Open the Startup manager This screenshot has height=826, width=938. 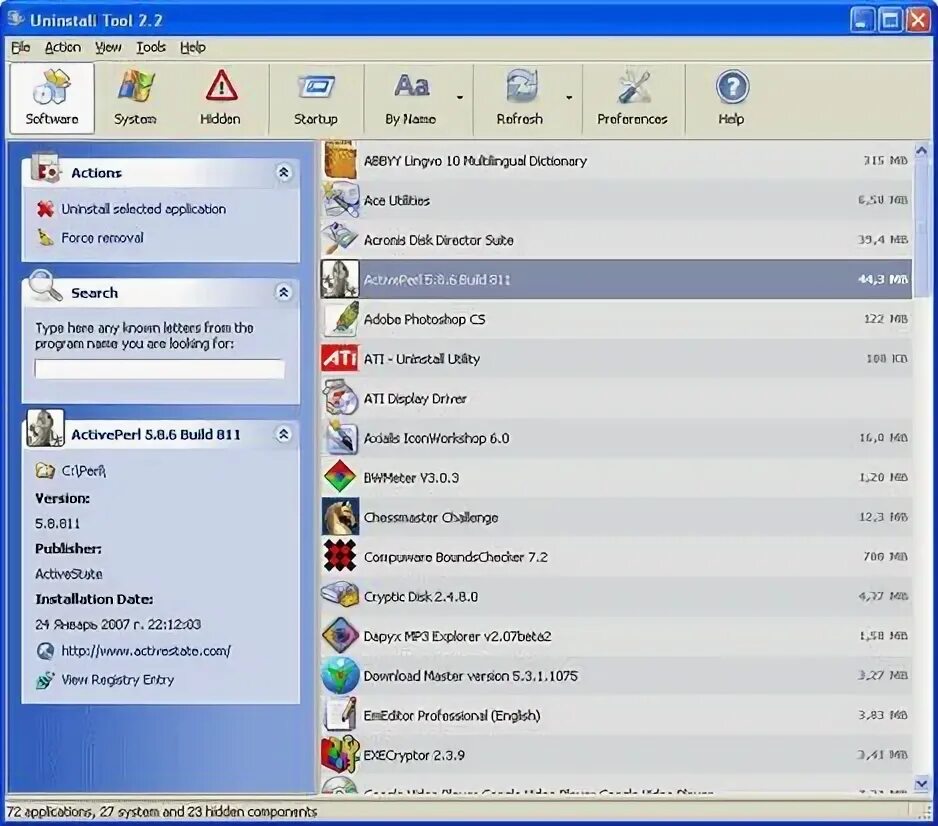(x=315, y=99)
